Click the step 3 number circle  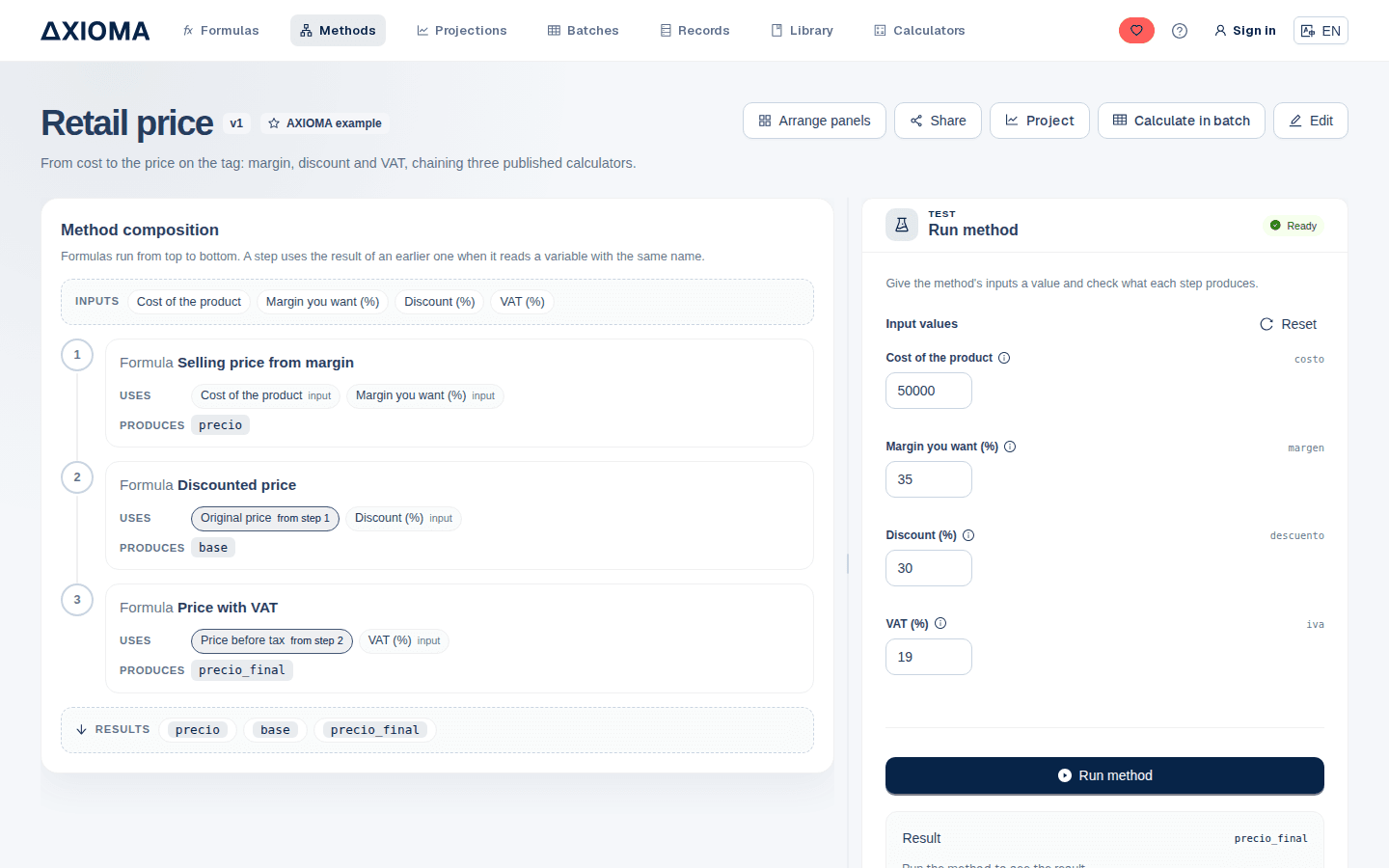point(77,600)
